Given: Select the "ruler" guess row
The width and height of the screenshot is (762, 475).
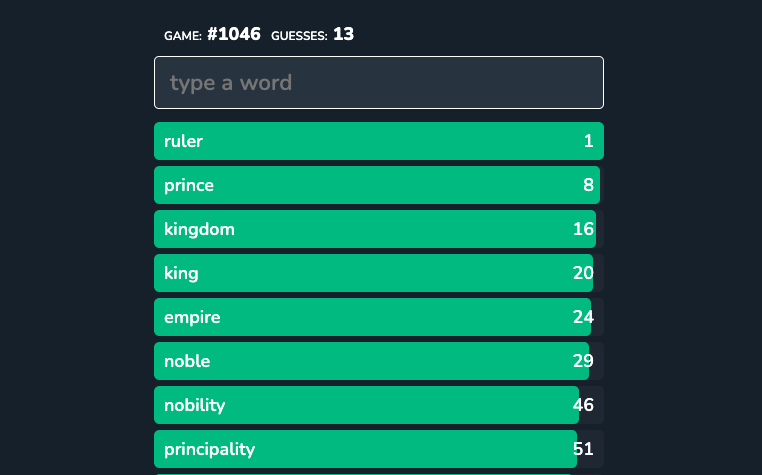Looking at the screenshot, I should 378,141.
